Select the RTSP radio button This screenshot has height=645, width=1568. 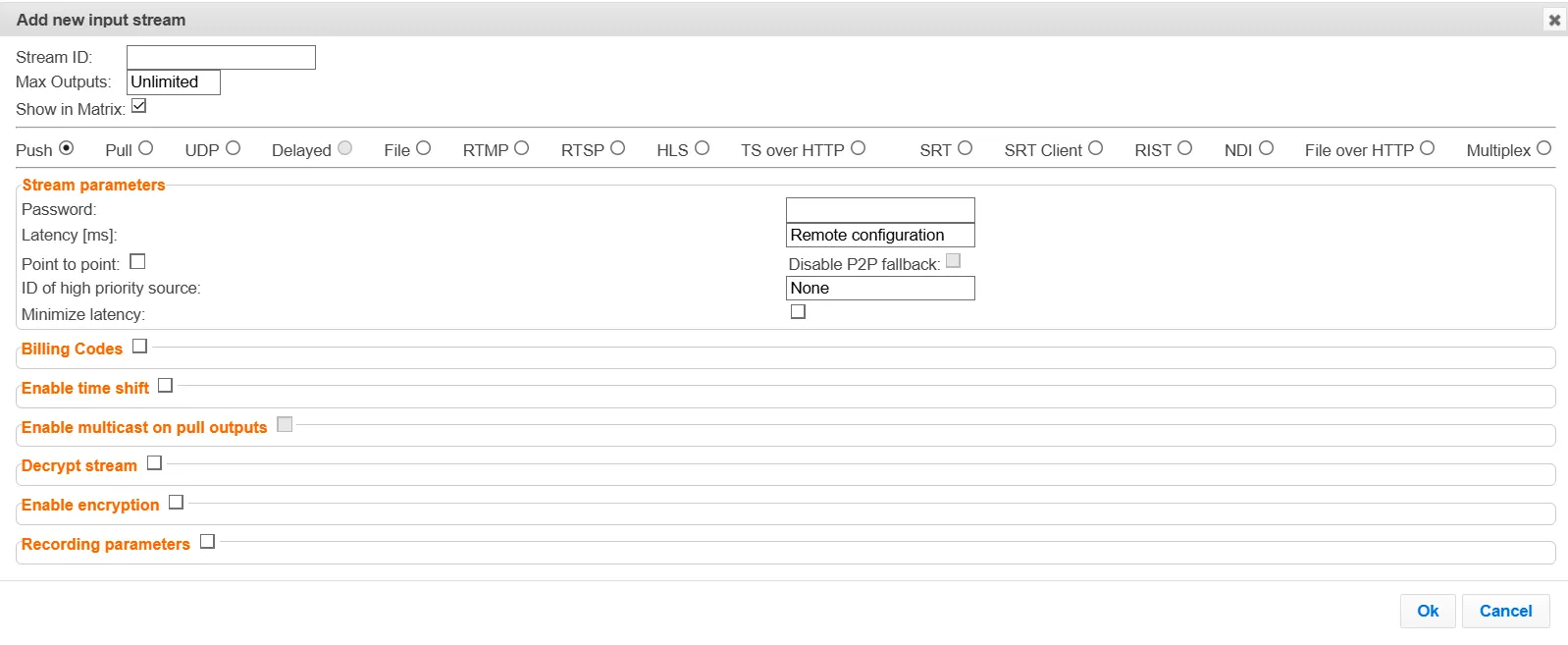click(x=618, y=148)
